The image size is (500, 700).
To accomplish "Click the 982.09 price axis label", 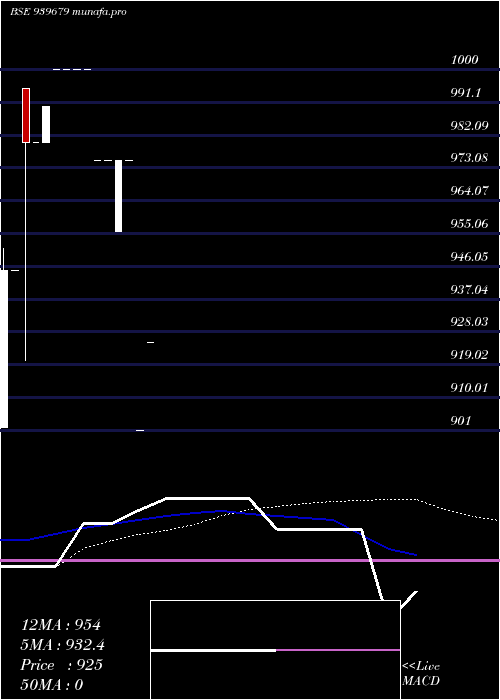I will 469,125.
